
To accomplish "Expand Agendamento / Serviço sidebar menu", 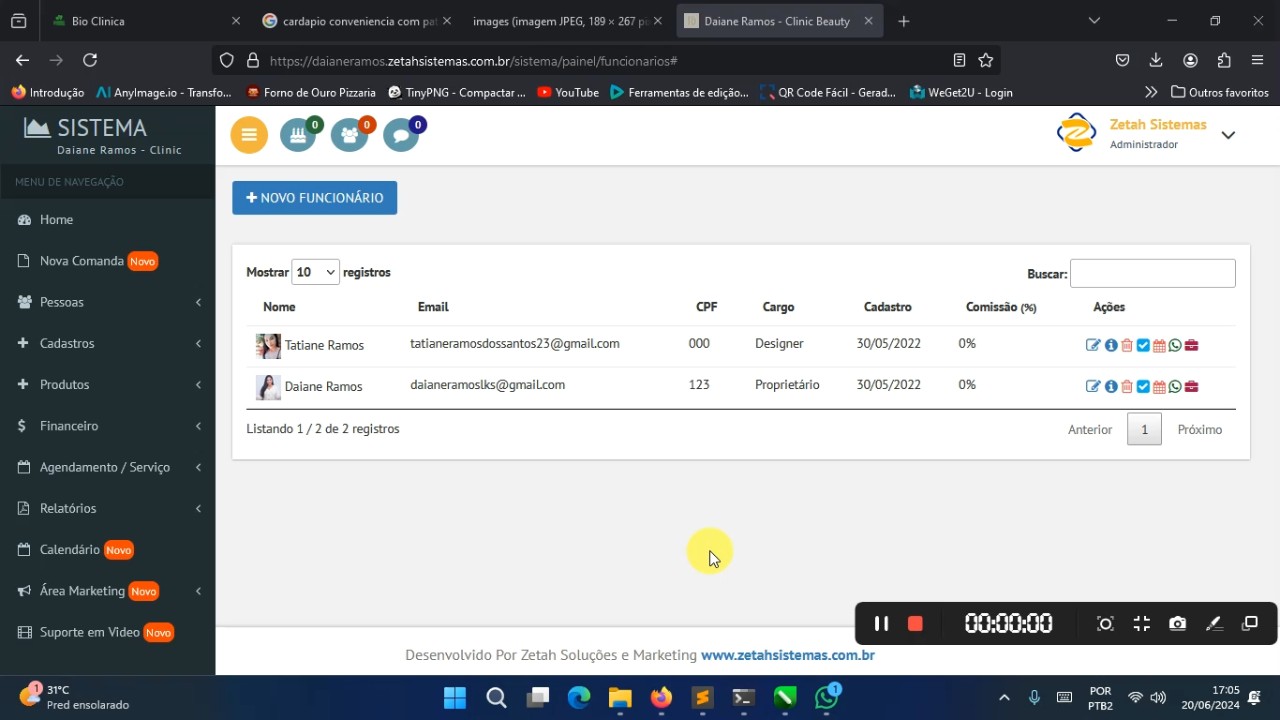I will (x=108, y=467).
